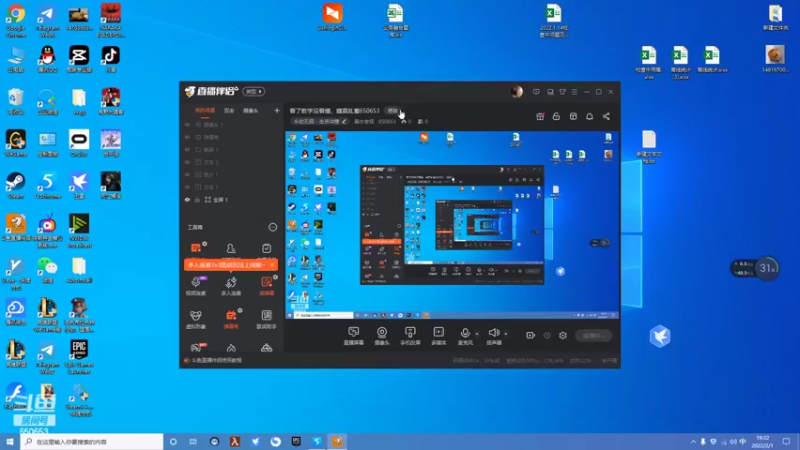Image resolution: width=800 pixels, height=450 pixels.
Task: Toggle visibility of 文本 2 source
Action: pyautogui.click(x=187, y=162)
